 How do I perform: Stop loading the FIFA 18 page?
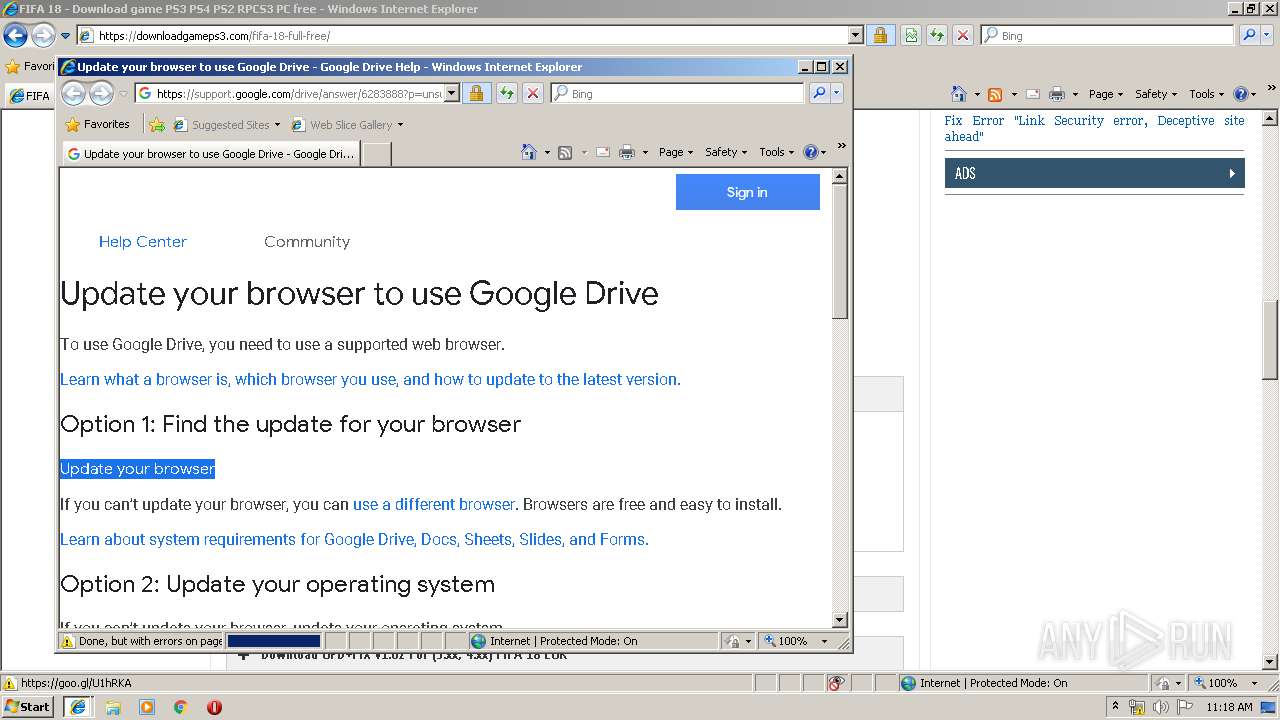point(963,35)
